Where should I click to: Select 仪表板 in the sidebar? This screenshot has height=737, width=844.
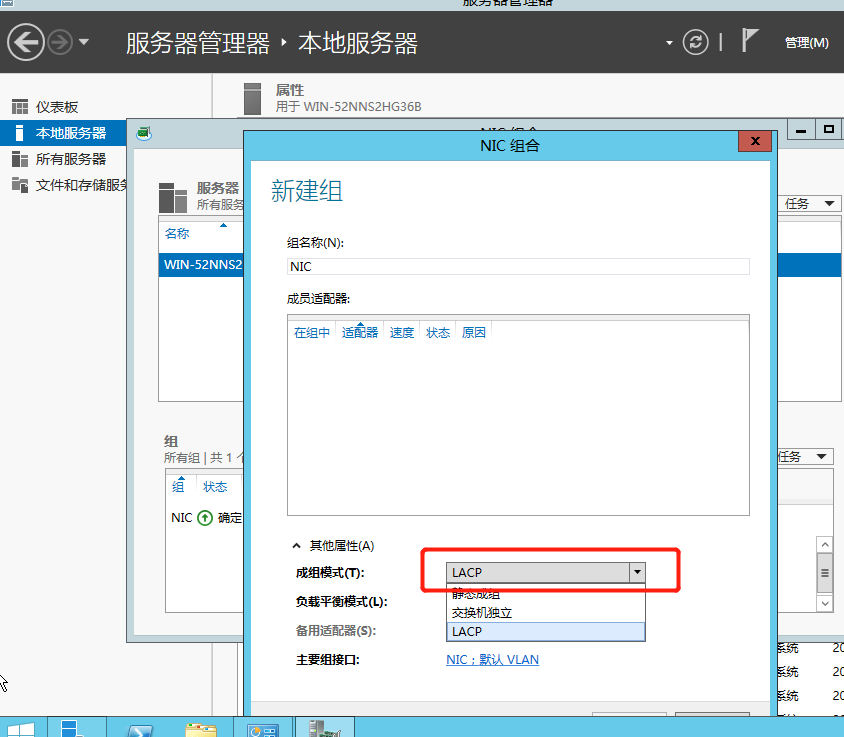point(57,107)
